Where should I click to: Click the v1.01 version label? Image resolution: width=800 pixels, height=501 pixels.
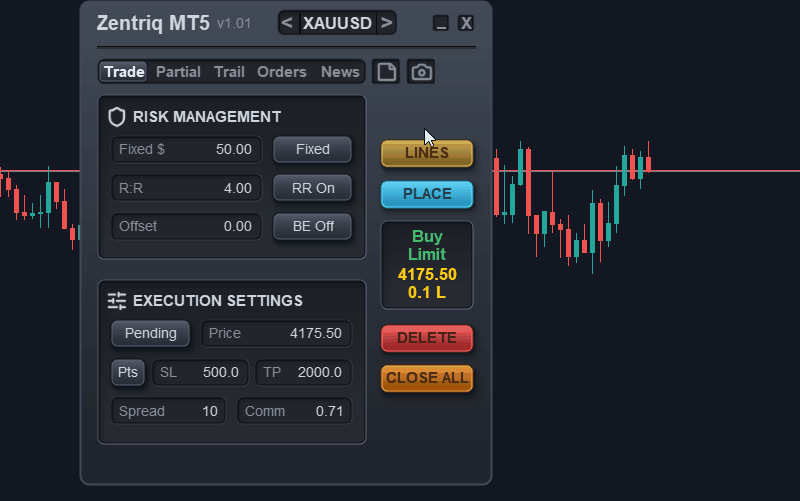click(x=234, y=24)
